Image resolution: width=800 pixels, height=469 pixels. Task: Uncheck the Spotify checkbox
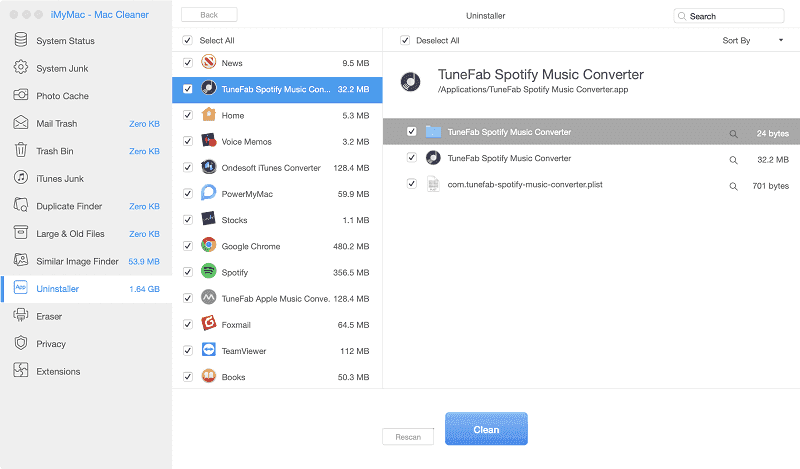[188, 272]
